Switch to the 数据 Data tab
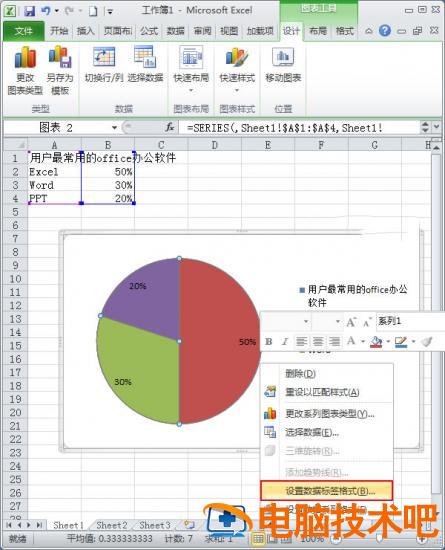Screen dimensions: 445x550 pos(175,31)
